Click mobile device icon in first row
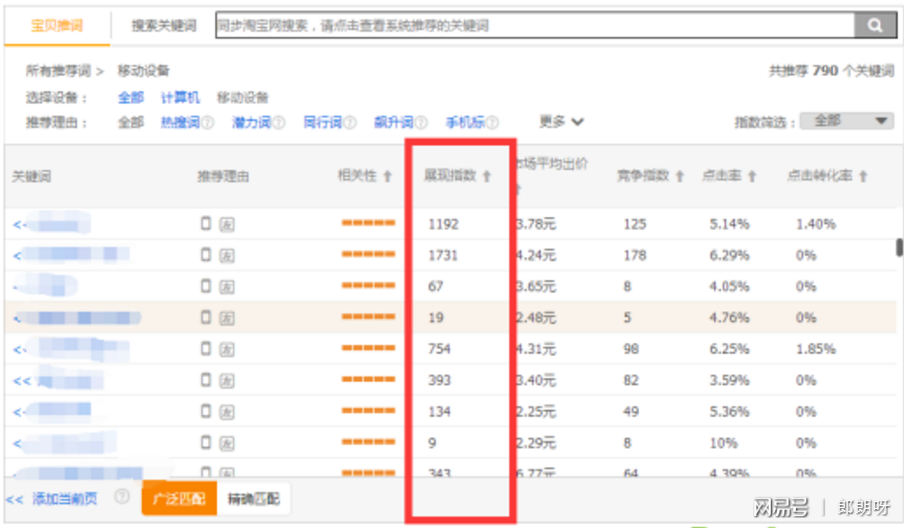 click(206, 223)
